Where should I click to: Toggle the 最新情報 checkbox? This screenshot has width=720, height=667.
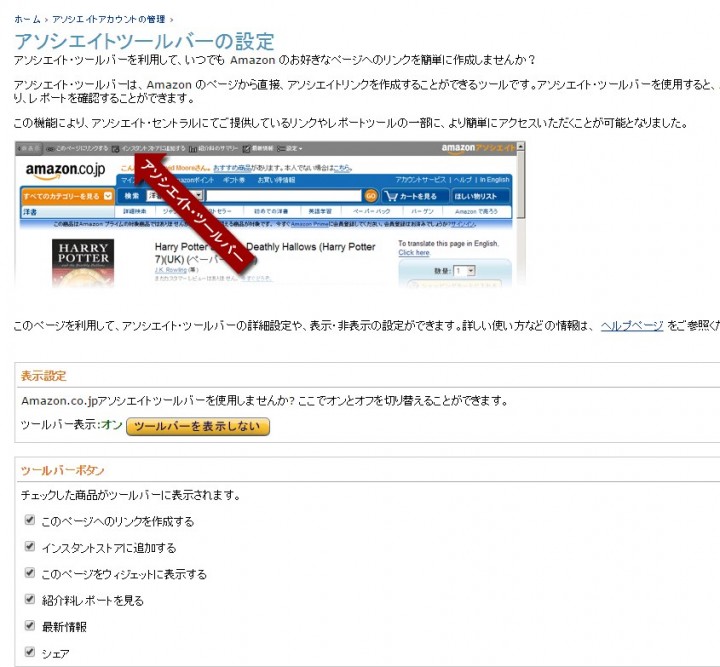point(30,625)
